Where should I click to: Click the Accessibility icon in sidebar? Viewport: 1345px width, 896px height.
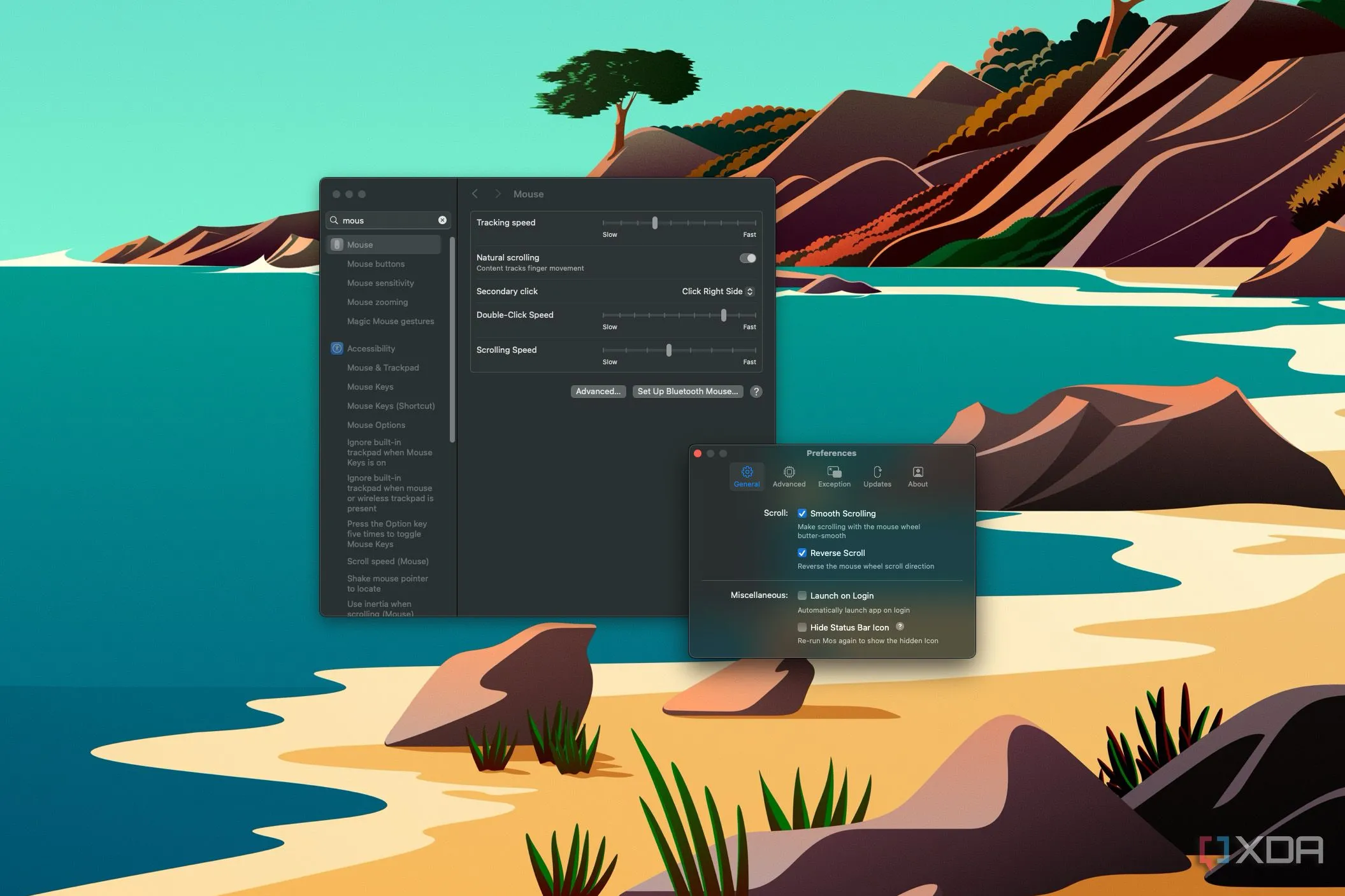coord(337,348)
